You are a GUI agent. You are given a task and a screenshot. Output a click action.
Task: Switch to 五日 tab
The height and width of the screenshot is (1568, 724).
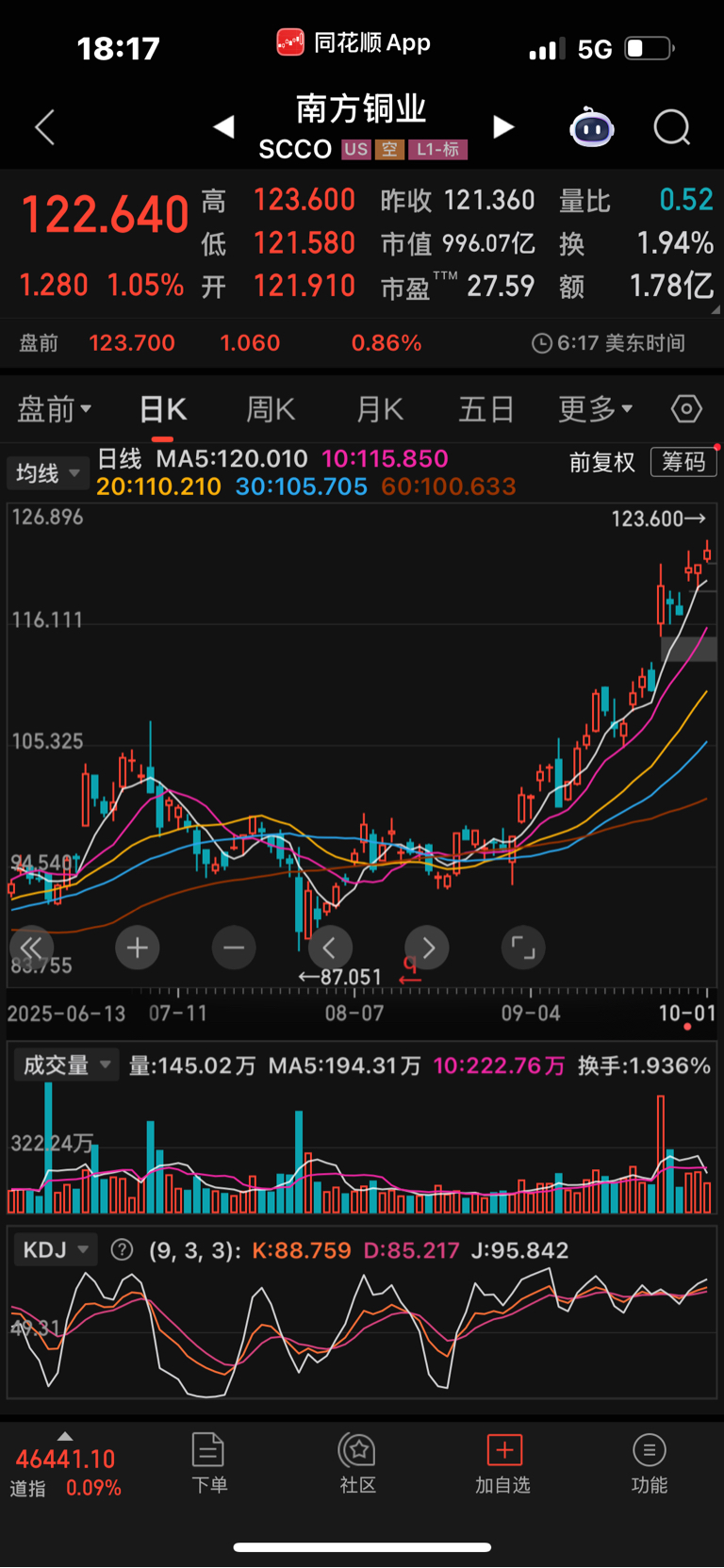[486, 409]
